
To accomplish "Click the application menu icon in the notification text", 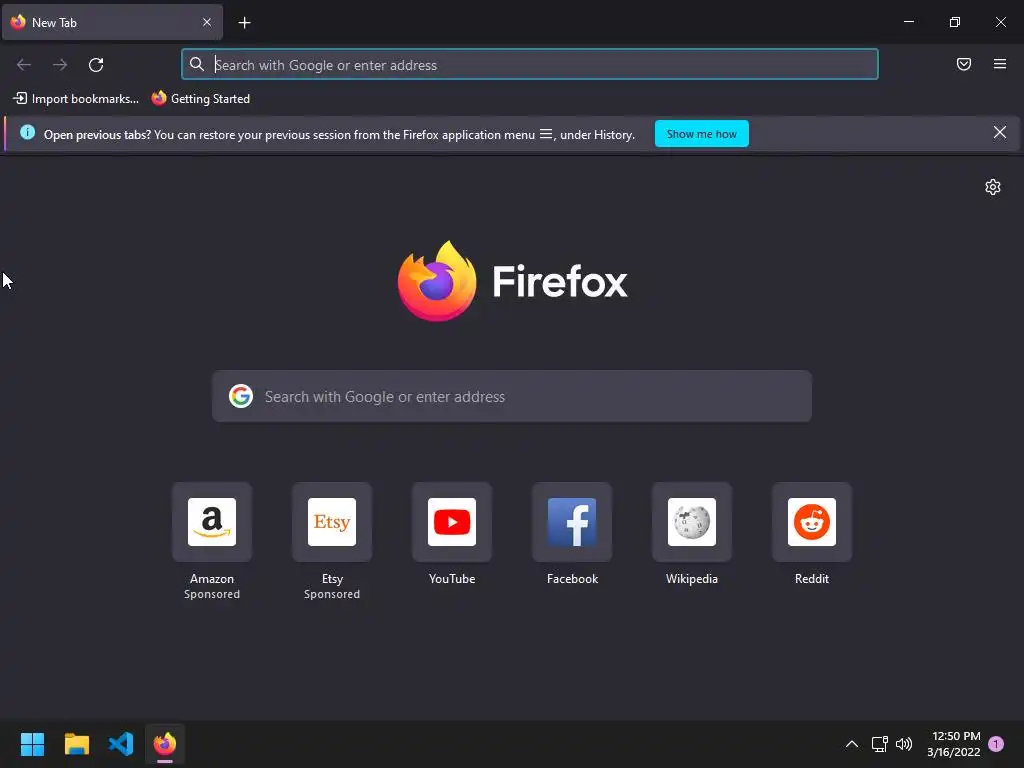I will pyautogui.click(x=545, y=134).
